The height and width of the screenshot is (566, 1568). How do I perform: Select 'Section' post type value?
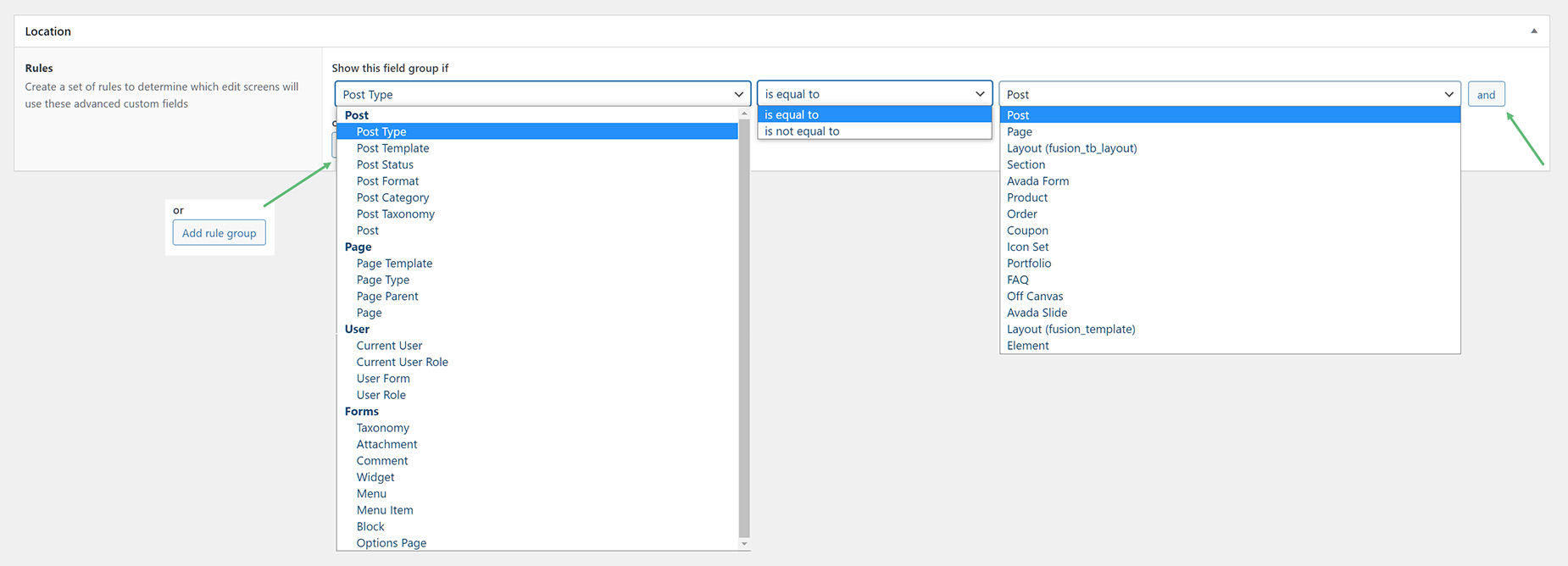point(1230,164)
